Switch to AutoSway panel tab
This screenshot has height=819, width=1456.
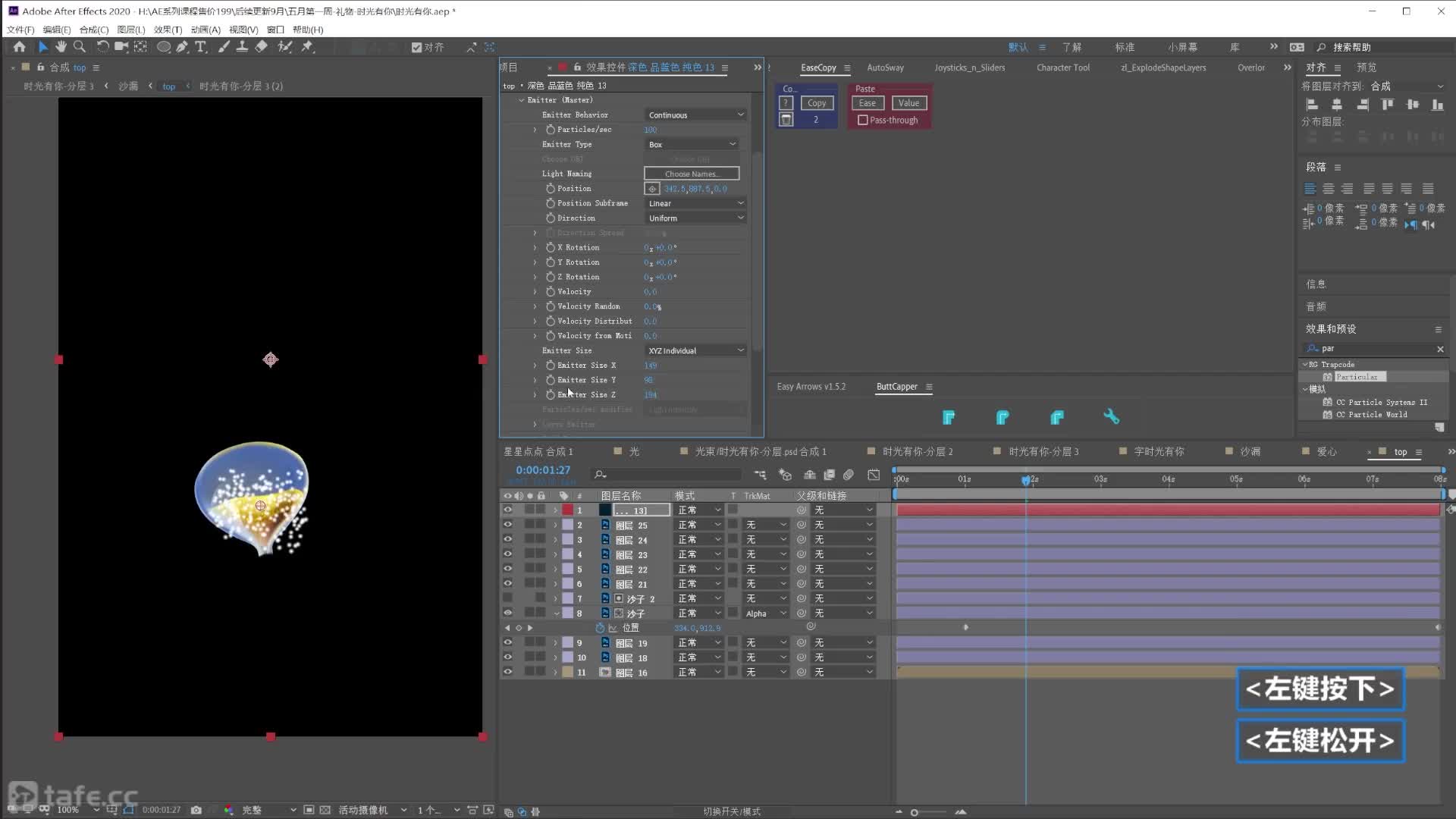tap(885, 67)
